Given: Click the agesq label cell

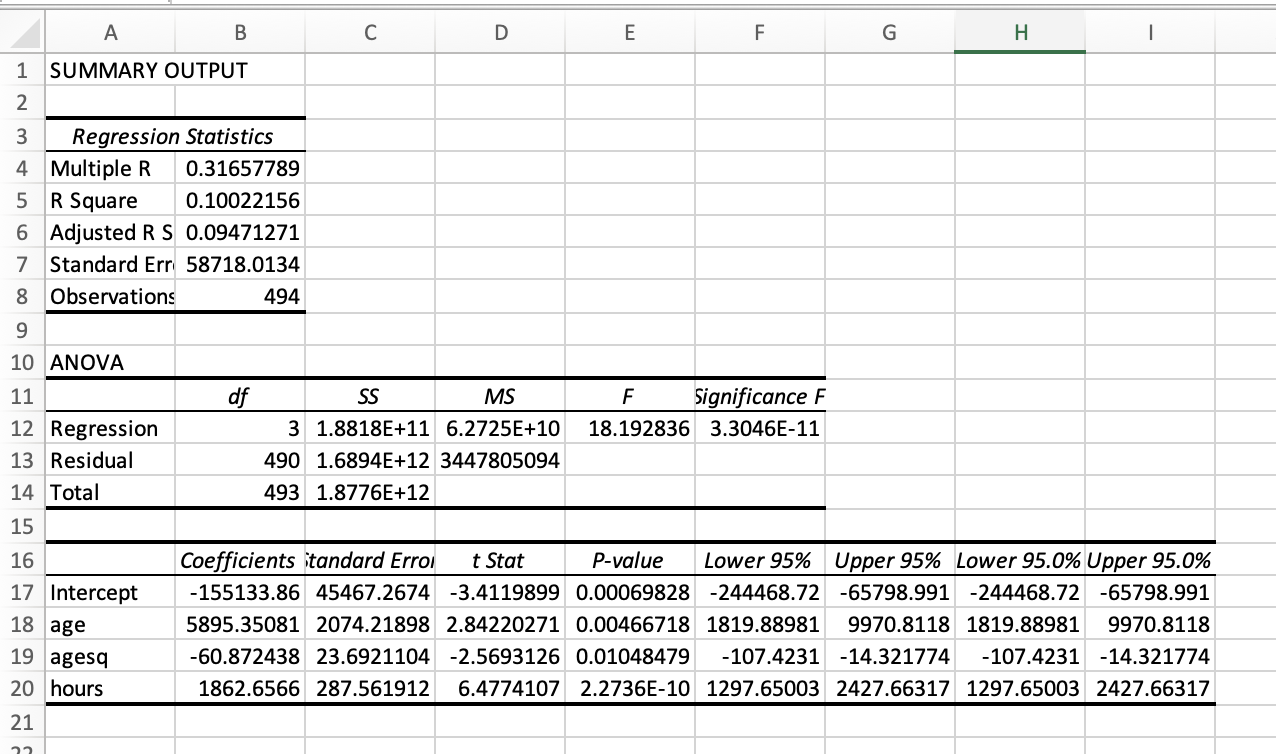Looking at the screenshot, I should [x=110, y=656].
